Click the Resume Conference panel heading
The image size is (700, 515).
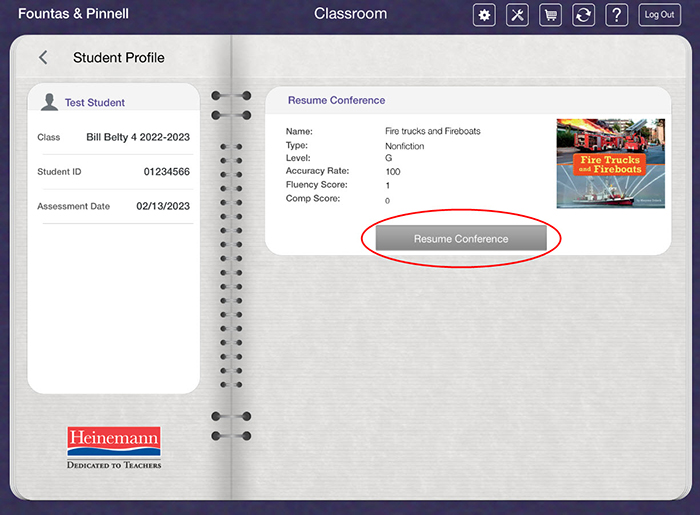[x=336, y=100]
